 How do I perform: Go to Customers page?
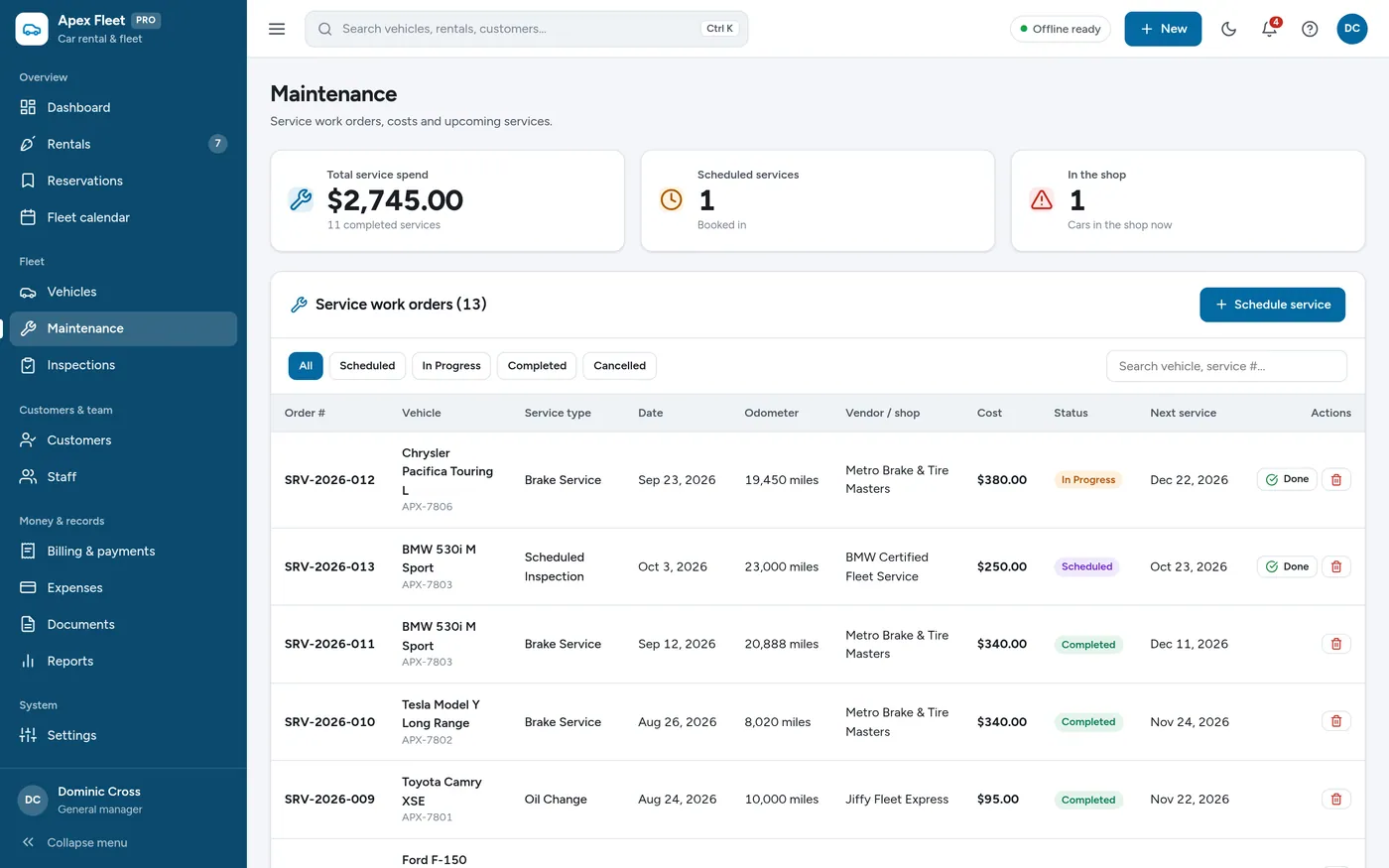click(x=123, y=440)
